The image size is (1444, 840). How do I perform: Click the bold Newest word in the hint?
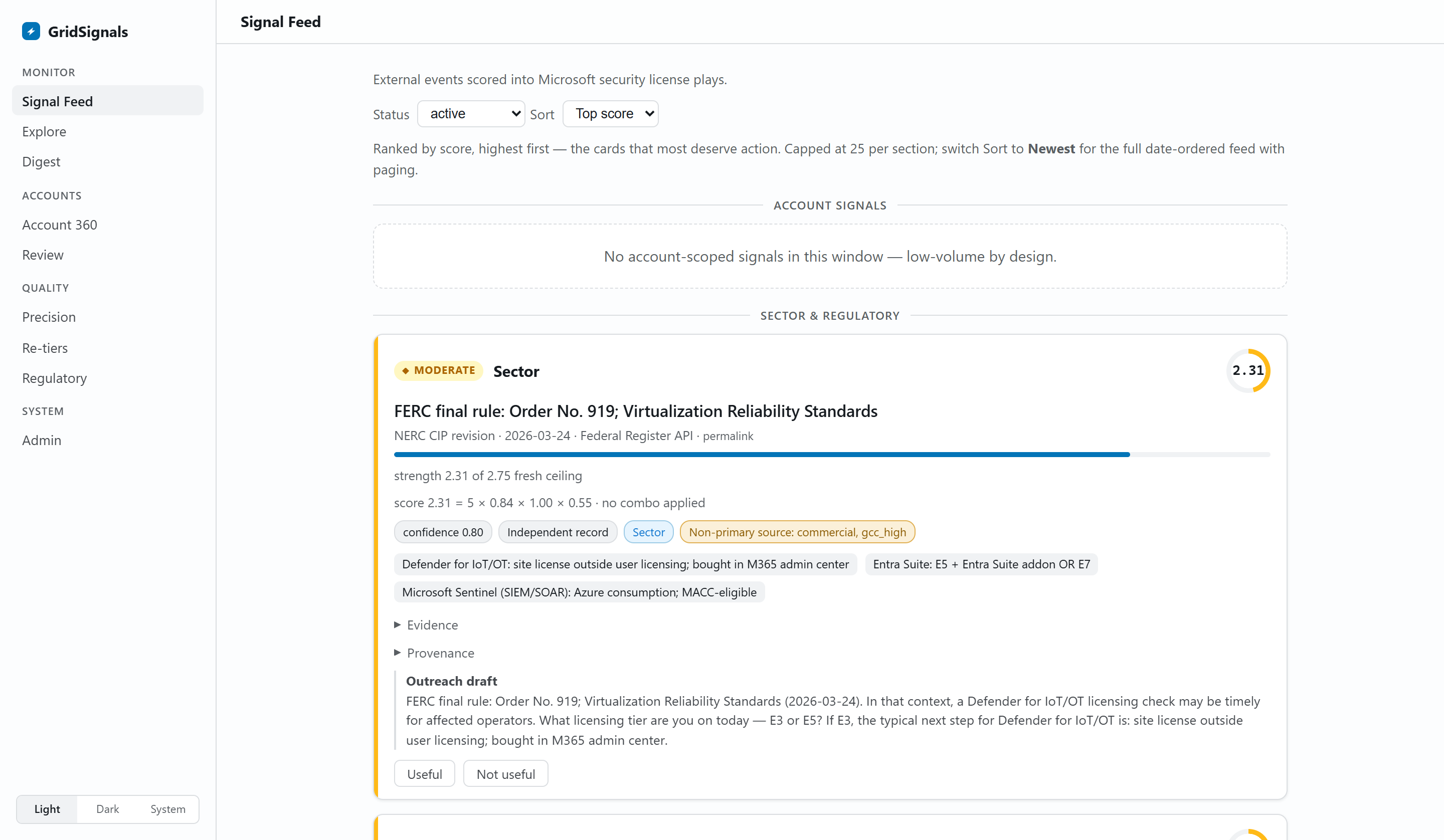1051,149
